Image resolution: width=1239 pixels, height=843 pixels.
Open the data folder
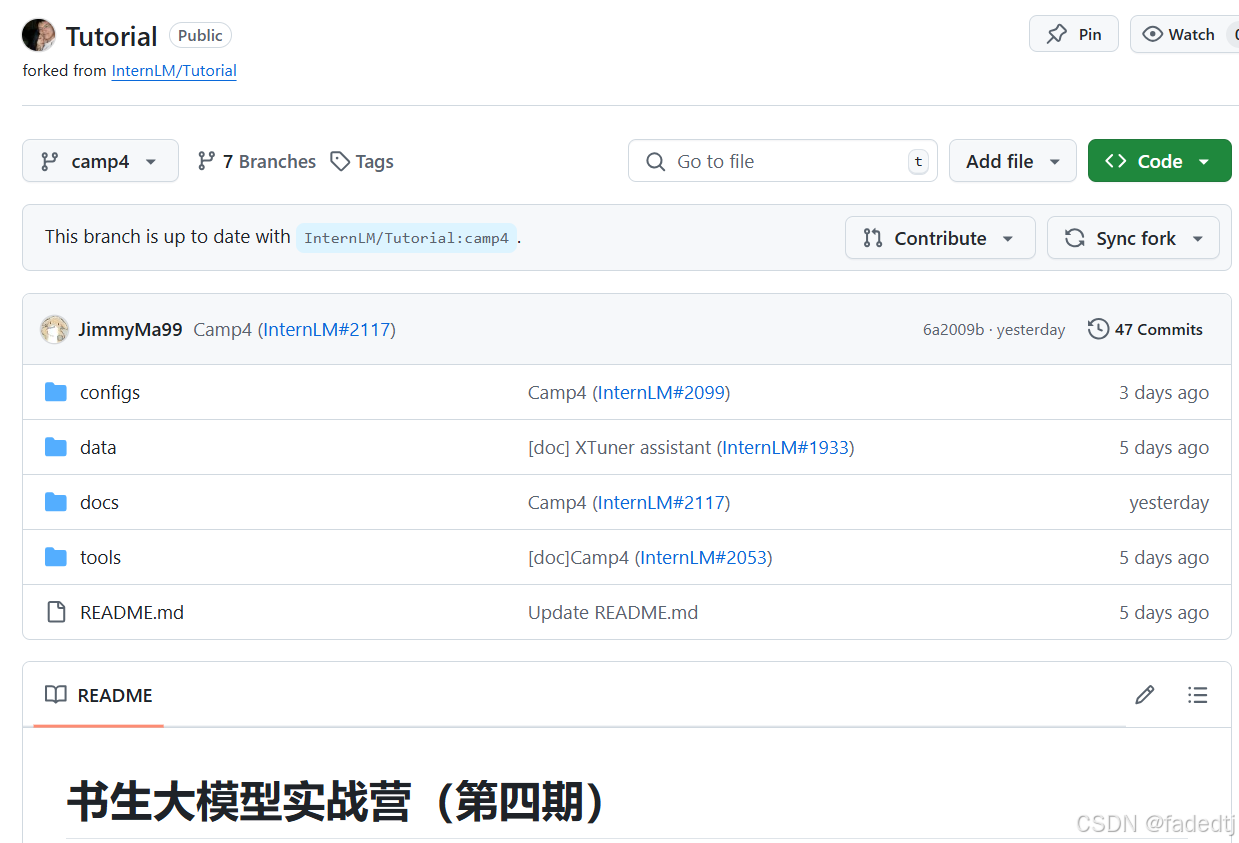coord(98,447)
